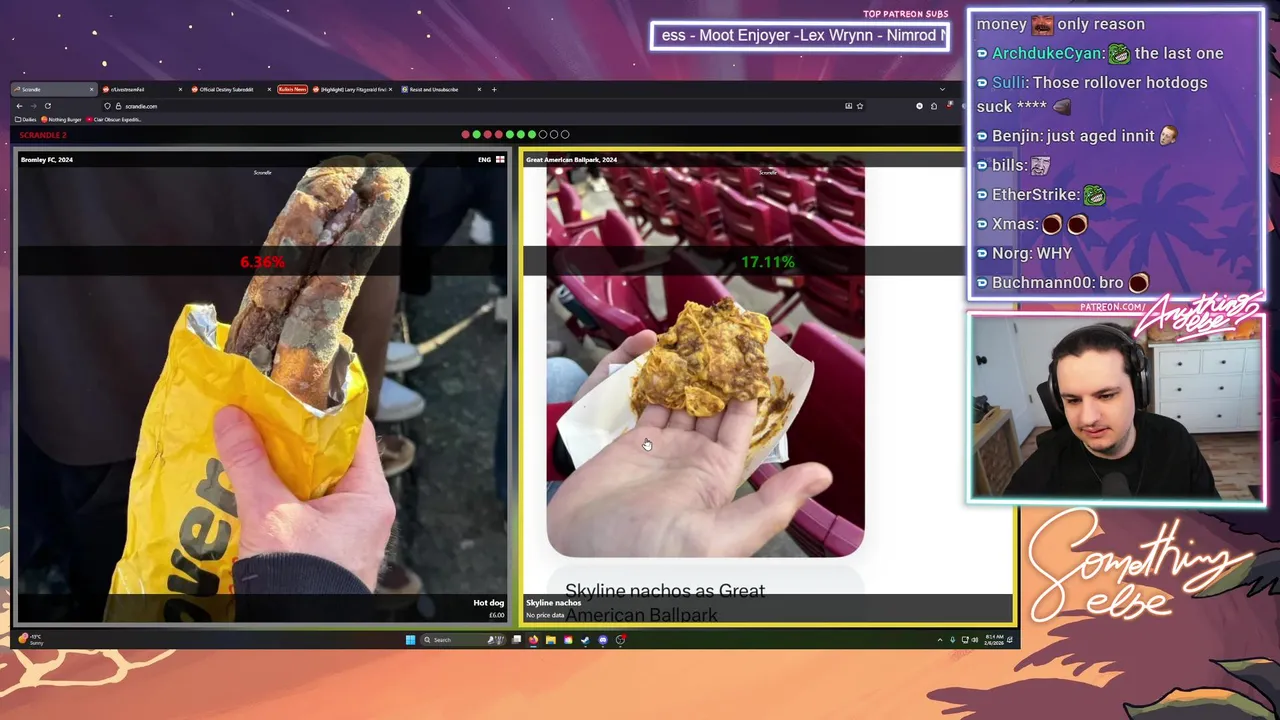Open Steam from the taskbar
This screenshot has width=1280, height=720.
585,639
